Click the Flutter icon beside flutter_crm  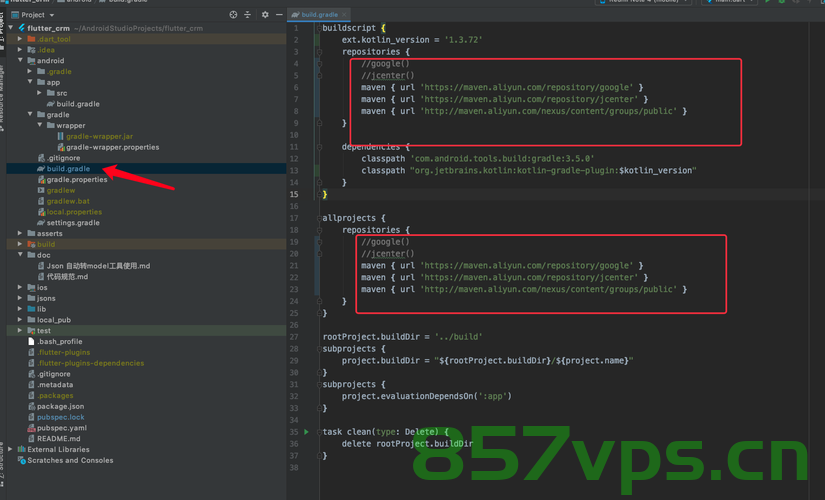pos(22,28)
